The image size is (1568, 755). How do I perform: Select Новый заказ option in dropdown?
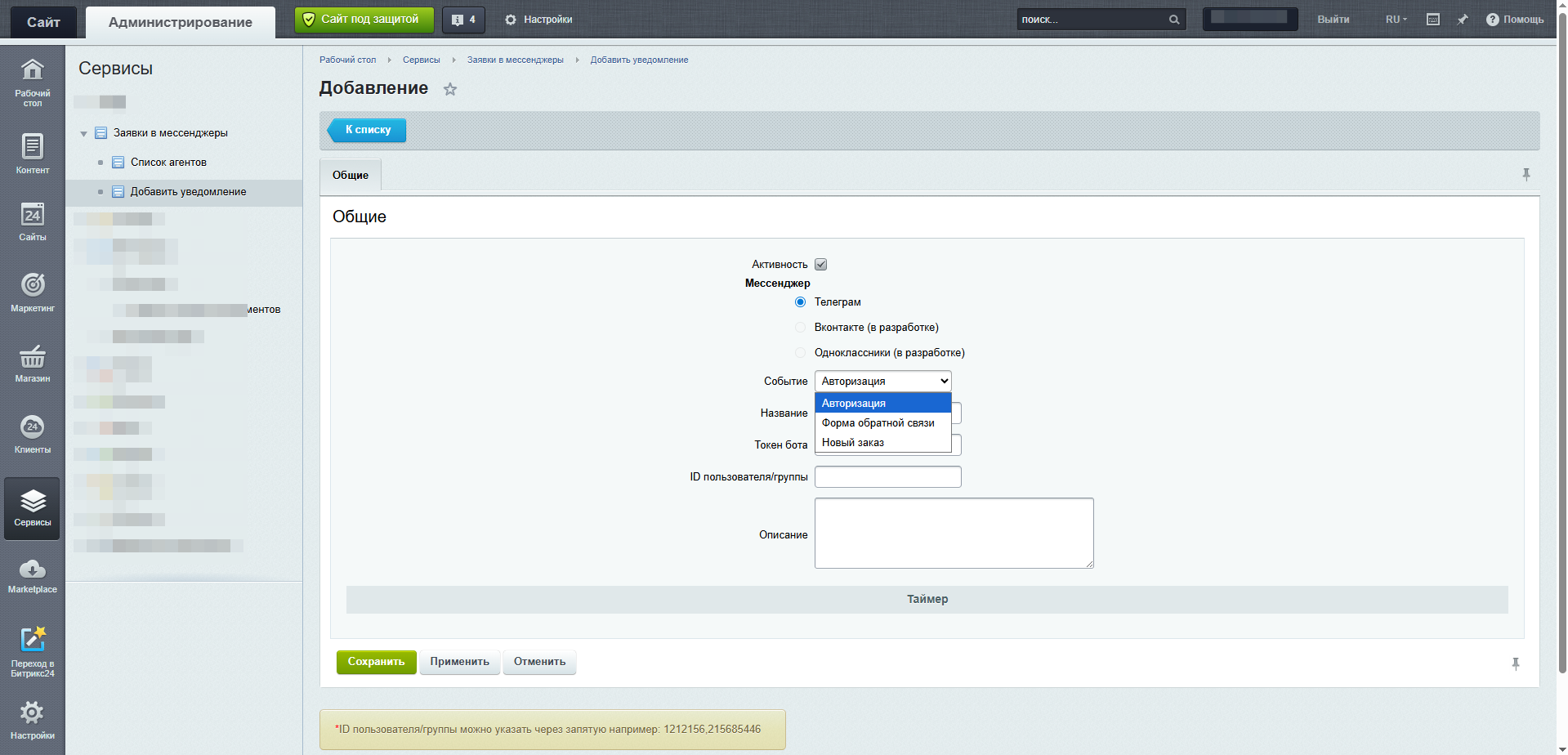(x=852, y=443)
